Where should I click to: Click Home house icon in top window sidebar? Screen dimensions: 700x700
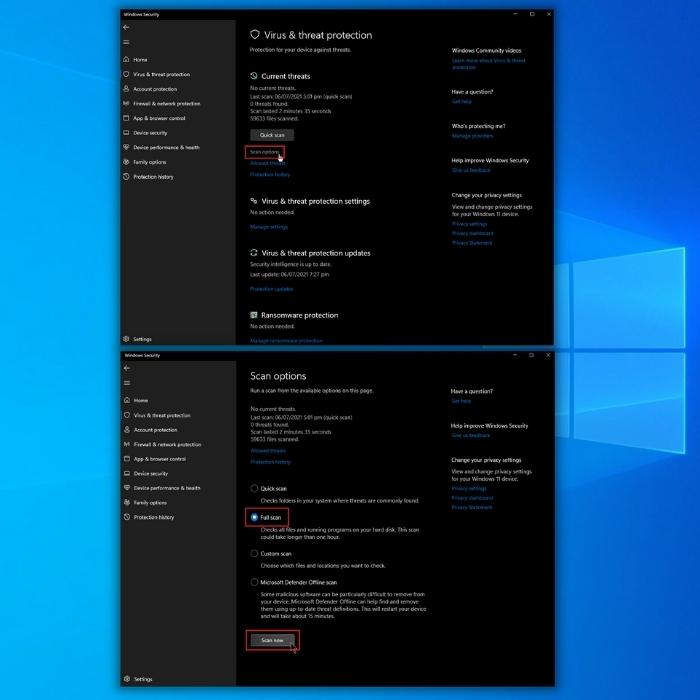[x=126, y=59]
